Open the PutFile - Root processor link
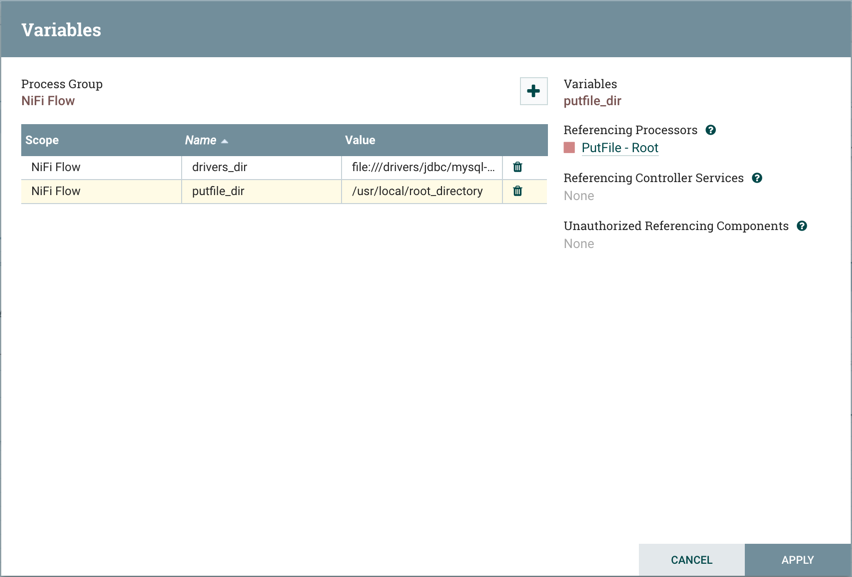The width and height of the screenshot is (852, 577). (x=620, y=148)
